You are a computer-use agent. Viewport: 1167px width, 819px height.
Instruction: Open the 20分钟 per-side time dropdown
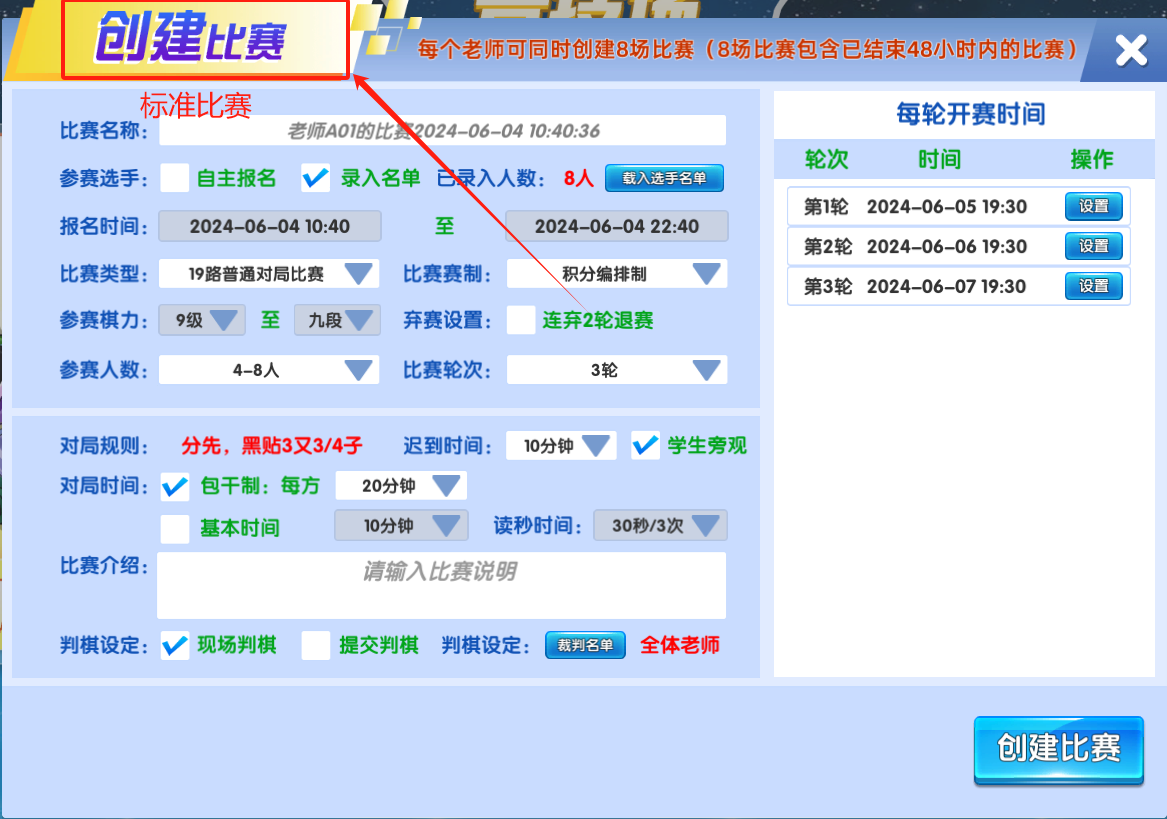[x=400, y=485]
